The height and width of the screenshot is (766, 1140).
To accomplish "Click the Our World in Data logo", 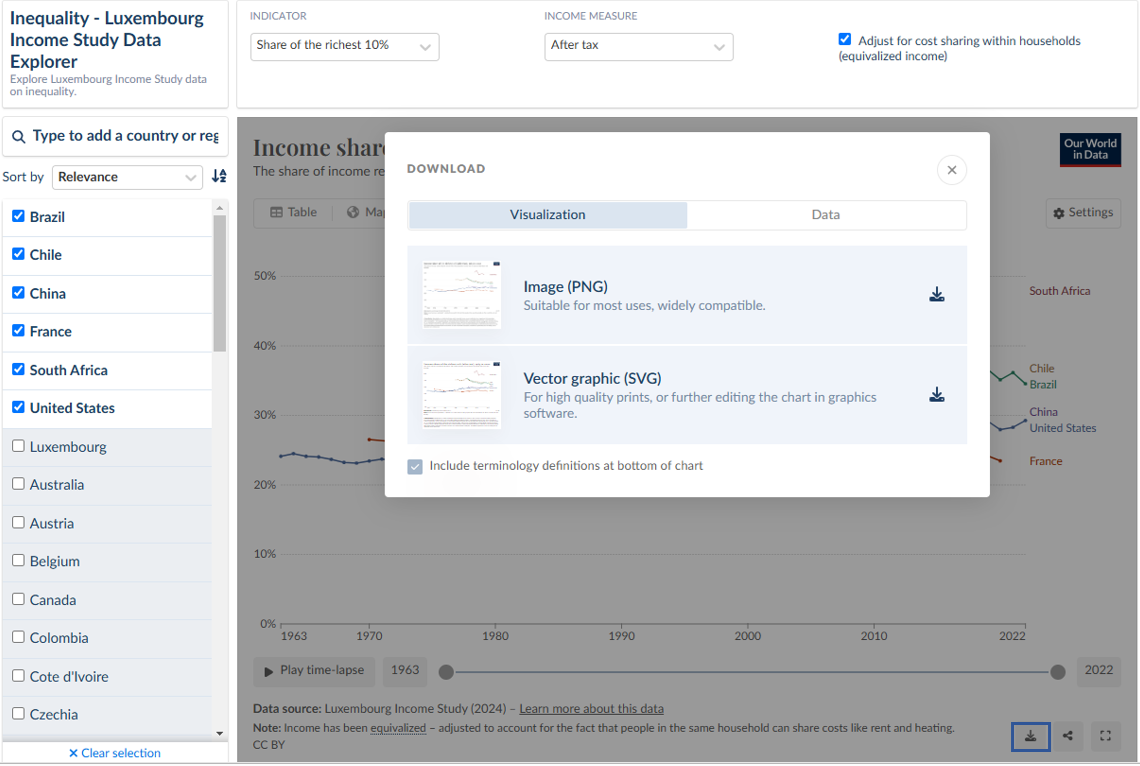I will click(x=1089, y=149).
